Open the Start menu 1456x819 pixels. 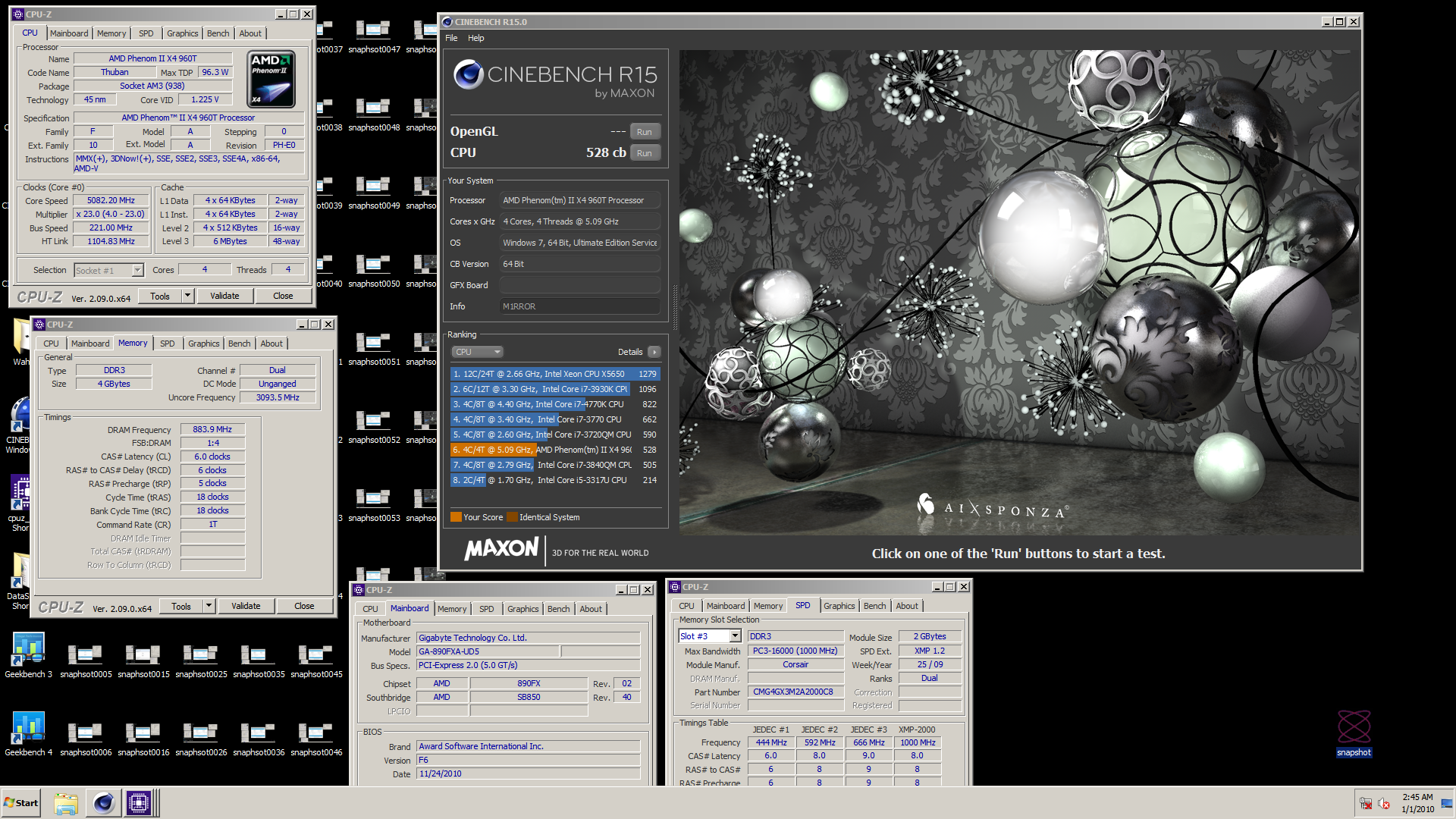pos(21,803)
